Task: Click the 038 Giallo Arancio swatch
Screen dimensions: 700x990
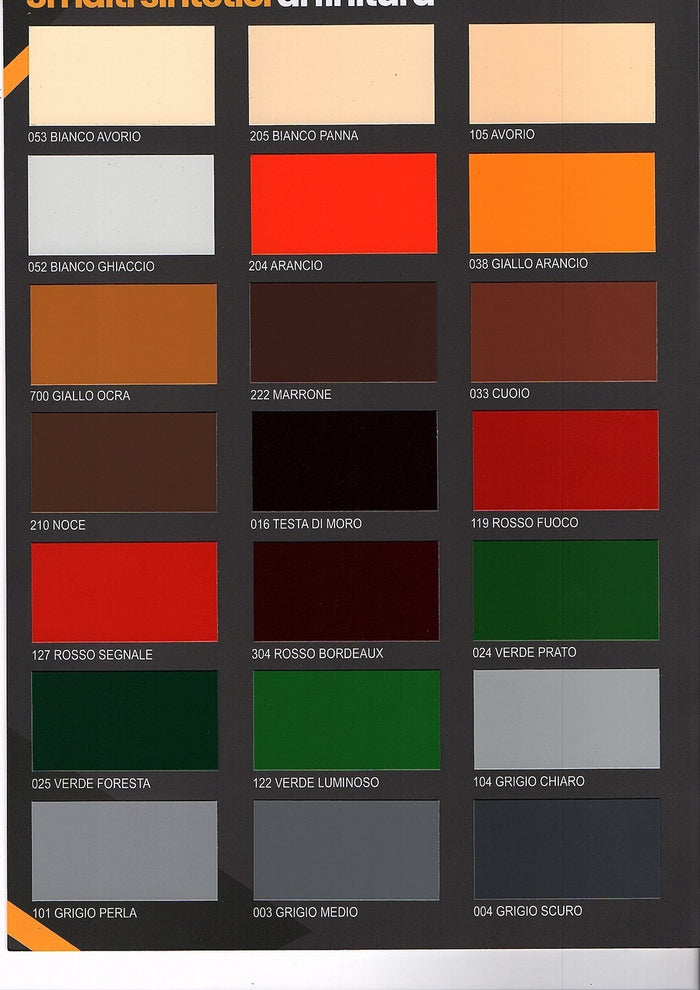Action: (x=562, y=203)
